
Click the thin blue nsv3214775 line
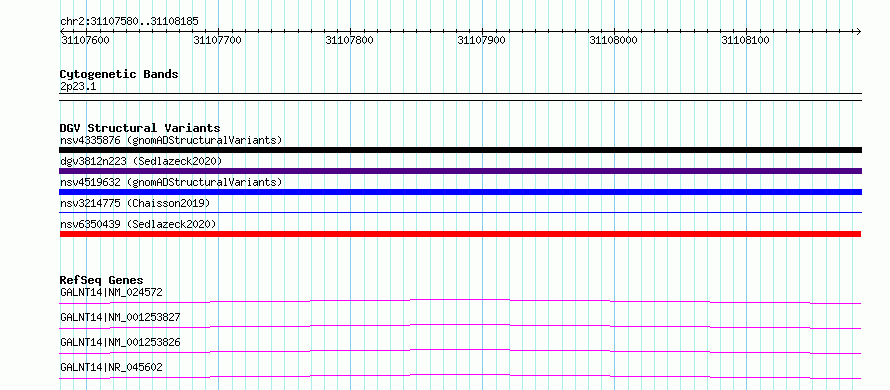pos(460,212)
